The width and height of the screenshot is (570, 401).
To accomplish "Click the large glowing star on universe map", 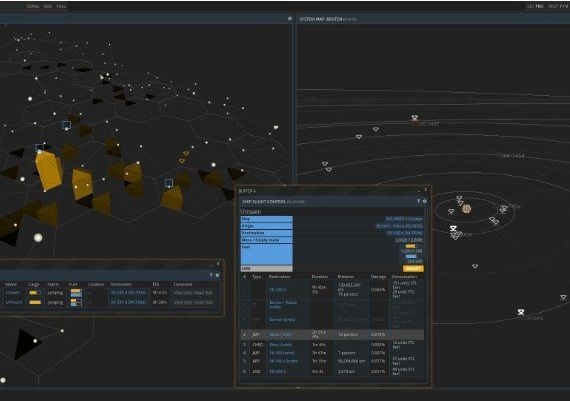I will [x=38, y=238].
